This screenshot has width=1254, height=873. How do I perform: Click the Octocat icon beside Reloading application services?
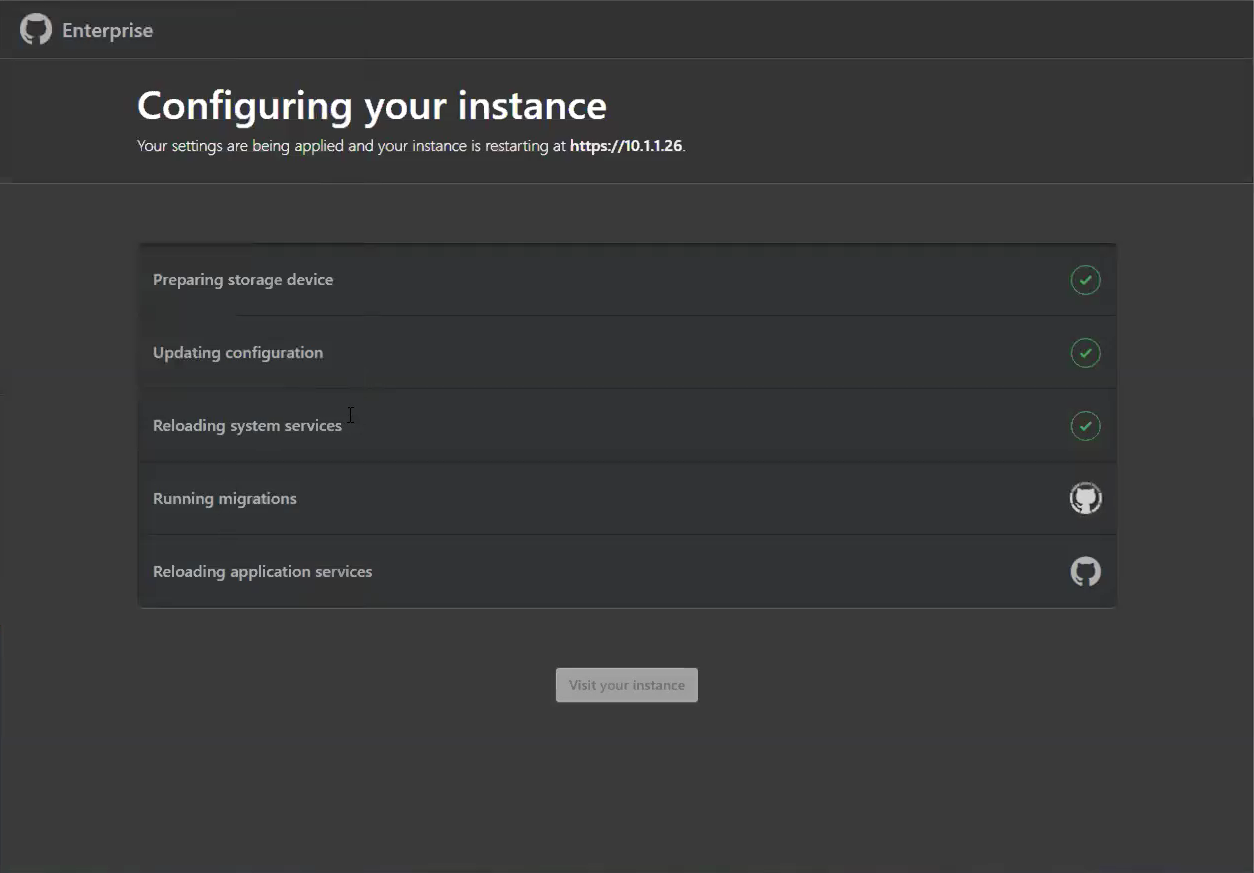1085,570
